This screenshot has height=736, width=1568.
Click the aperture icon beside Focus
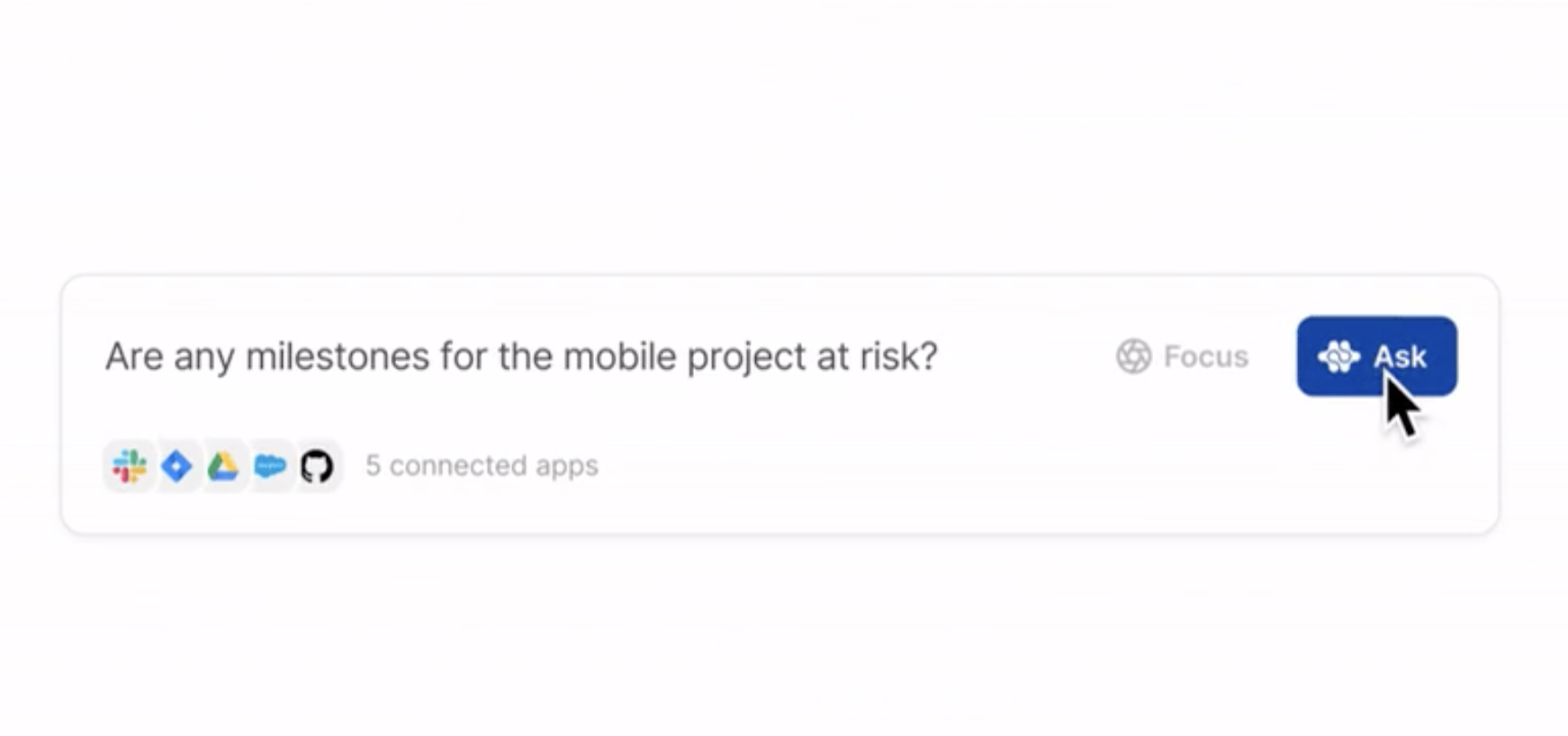[x=1134, y=356]
